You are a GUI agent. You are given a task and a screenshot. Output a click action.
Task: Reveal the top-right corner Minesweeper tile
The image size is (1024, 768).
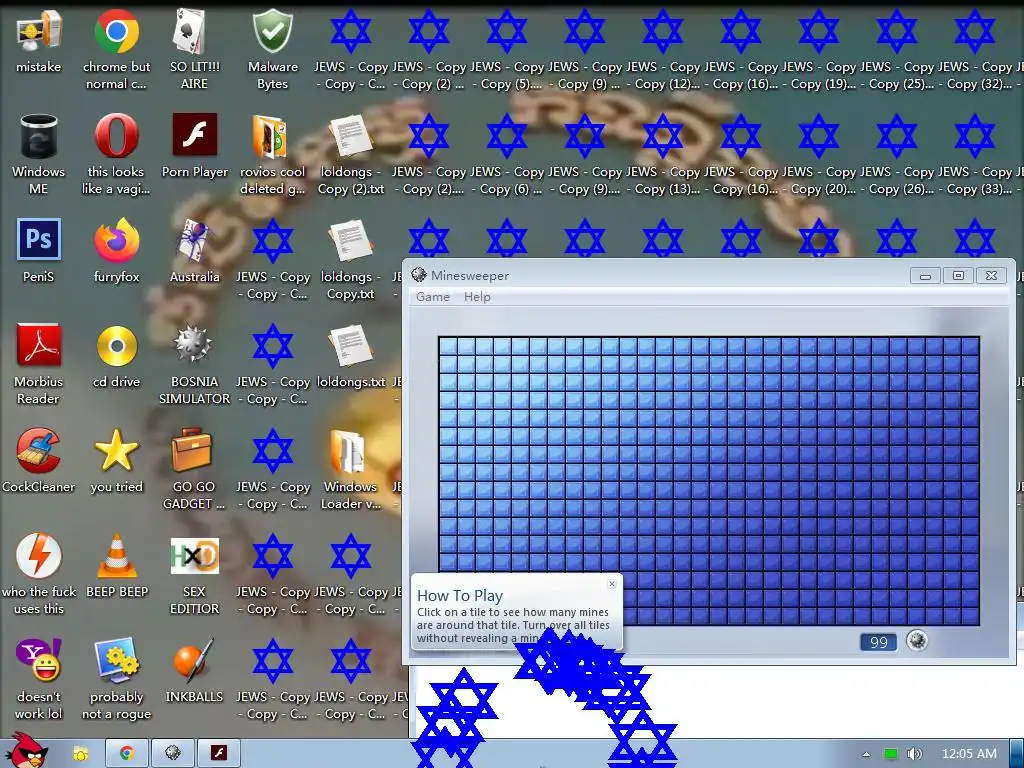tap(970, 347)
